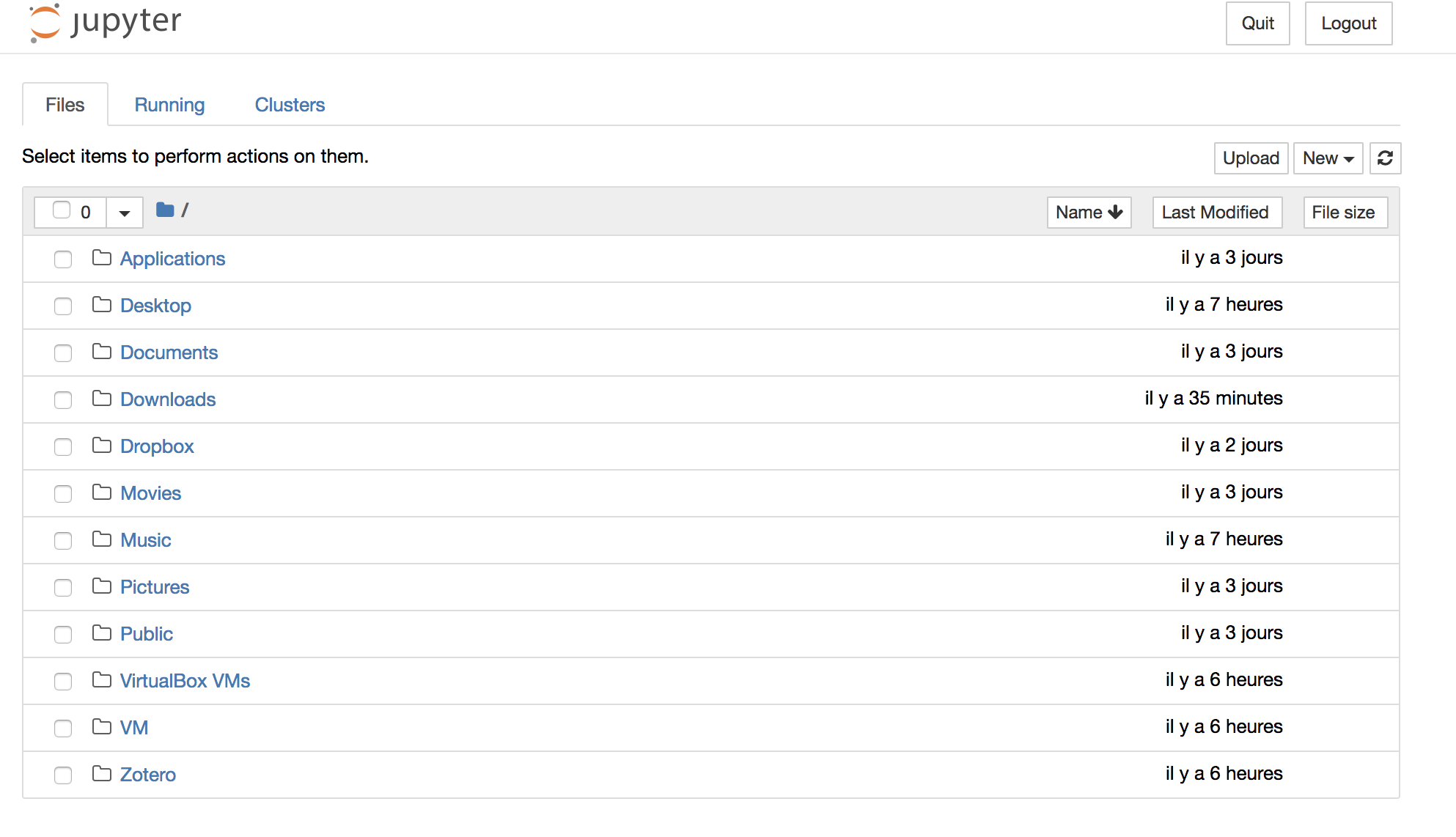Sort by Name column
The width and height of the screenshot is (1456, 837).
[x=1089, y=213]
